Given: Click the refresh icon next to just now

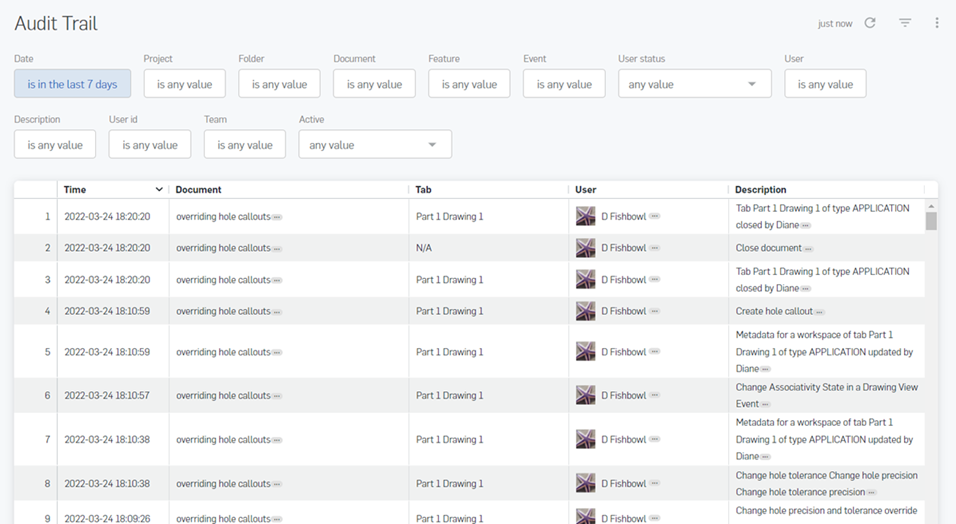Looking at the screenshot, I should coord(870,23).
